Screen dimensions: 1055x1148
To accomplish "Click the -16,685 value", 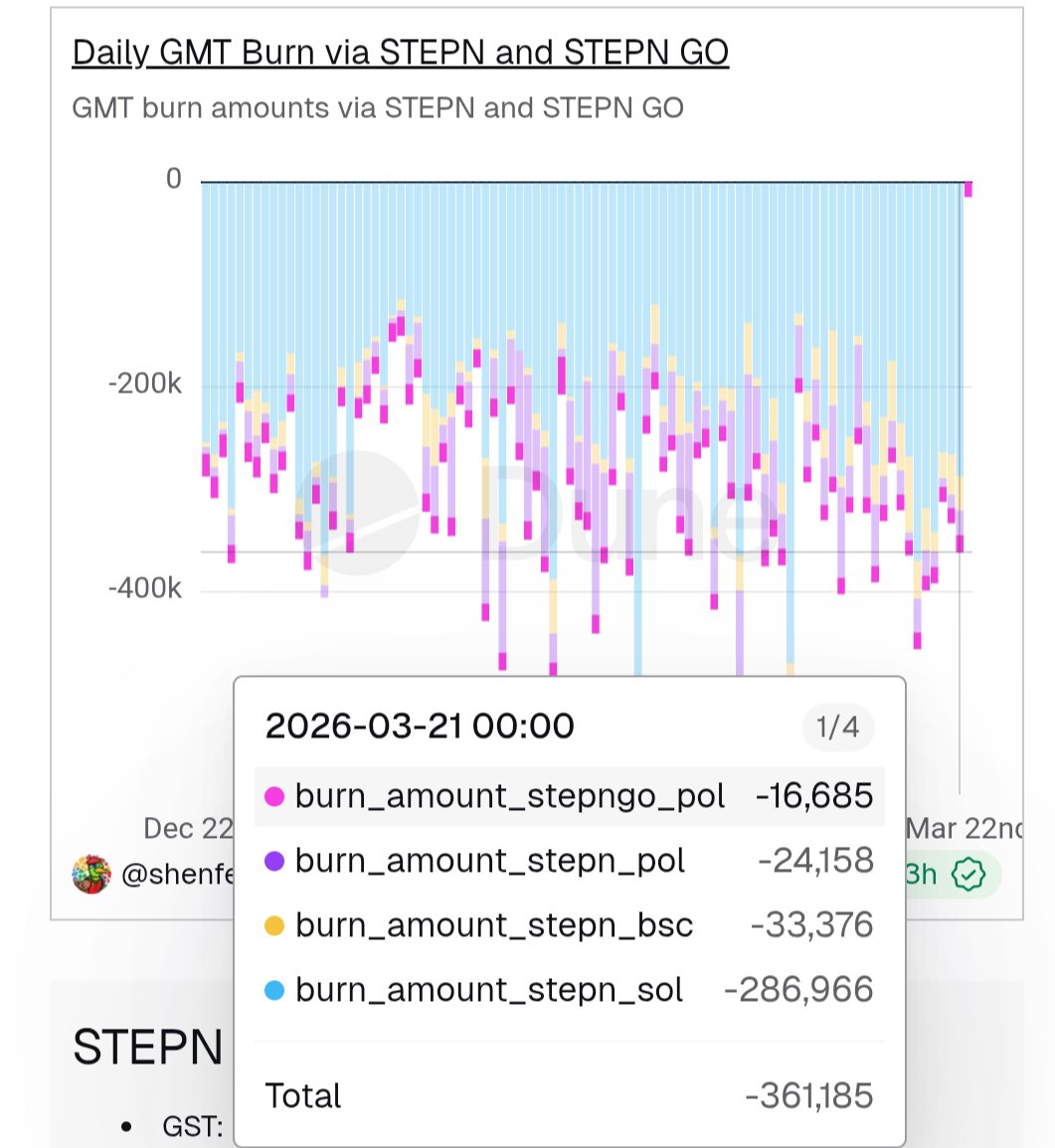I will (x=814, y=796).
